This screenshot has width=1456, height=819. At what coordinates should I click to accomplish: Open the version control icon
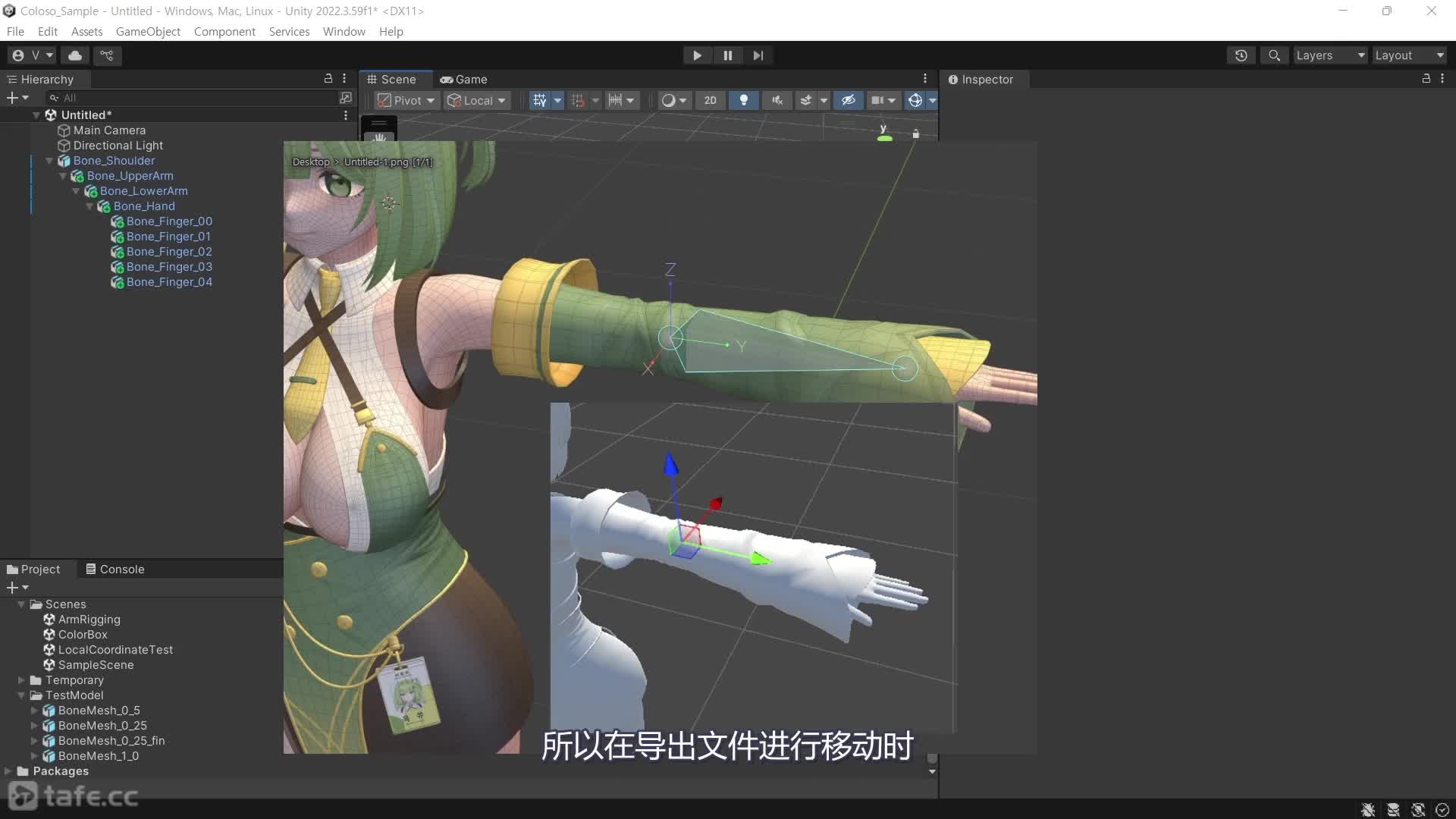[107, 55]
